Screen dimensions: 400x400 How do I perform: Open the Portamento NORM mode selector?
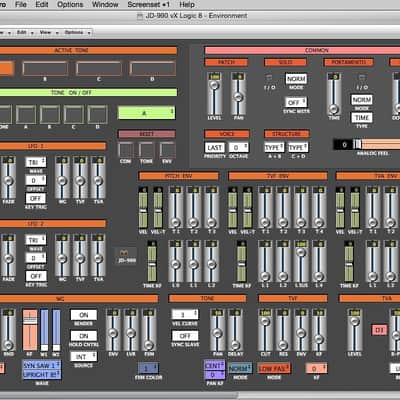(362, 100)
